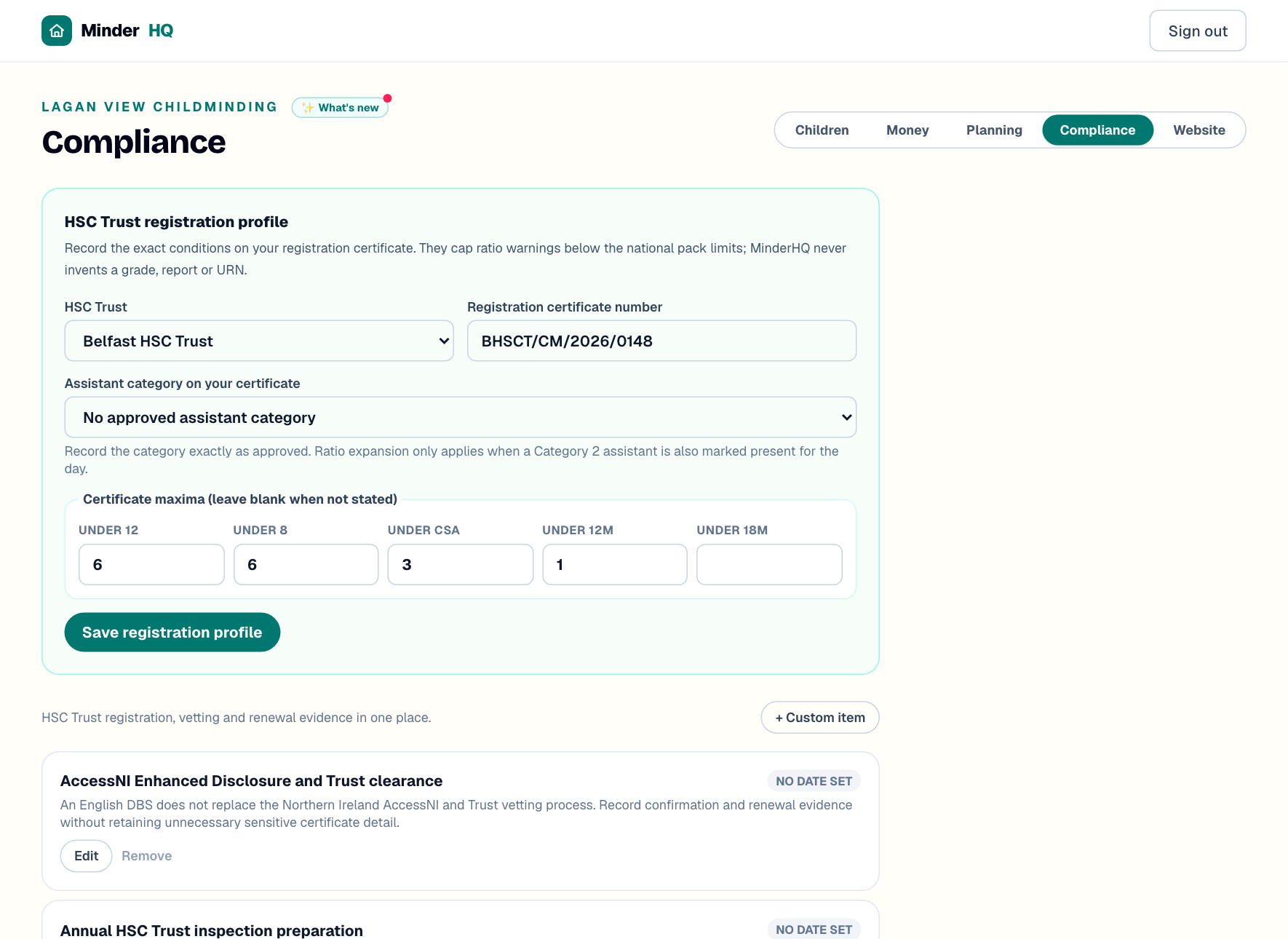Screen dimensions: 1288x939
Task: Click 'Annual HSC Trust inspection preparation' title
Action: (211, 930)
